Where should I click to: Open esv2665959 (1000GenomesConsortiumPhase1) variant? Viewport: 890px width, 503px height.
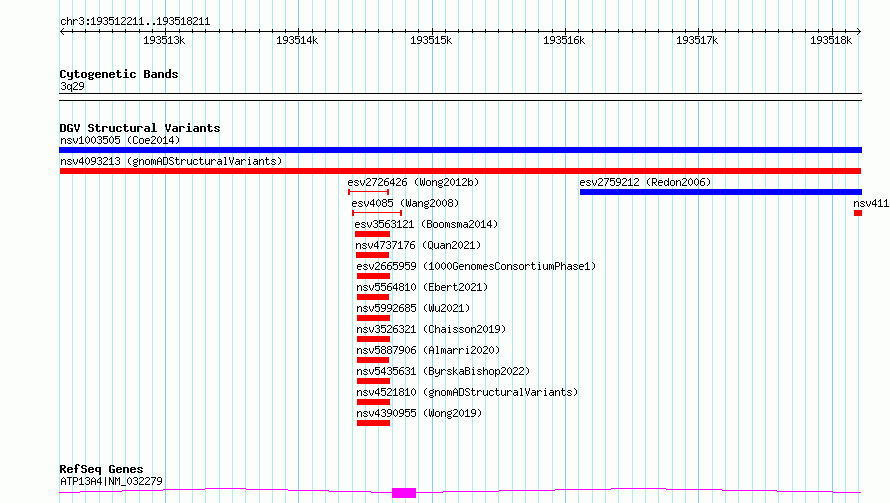point(476,266)
